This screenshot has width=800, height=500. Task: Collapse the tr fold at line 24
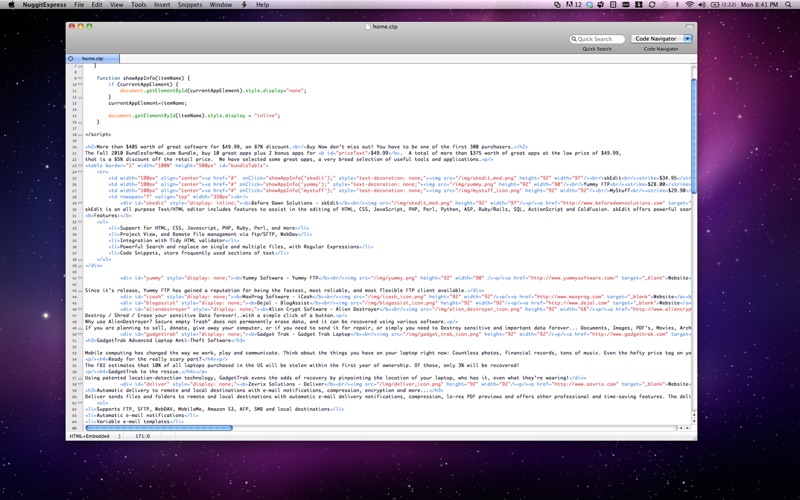[x=80, y=172]
